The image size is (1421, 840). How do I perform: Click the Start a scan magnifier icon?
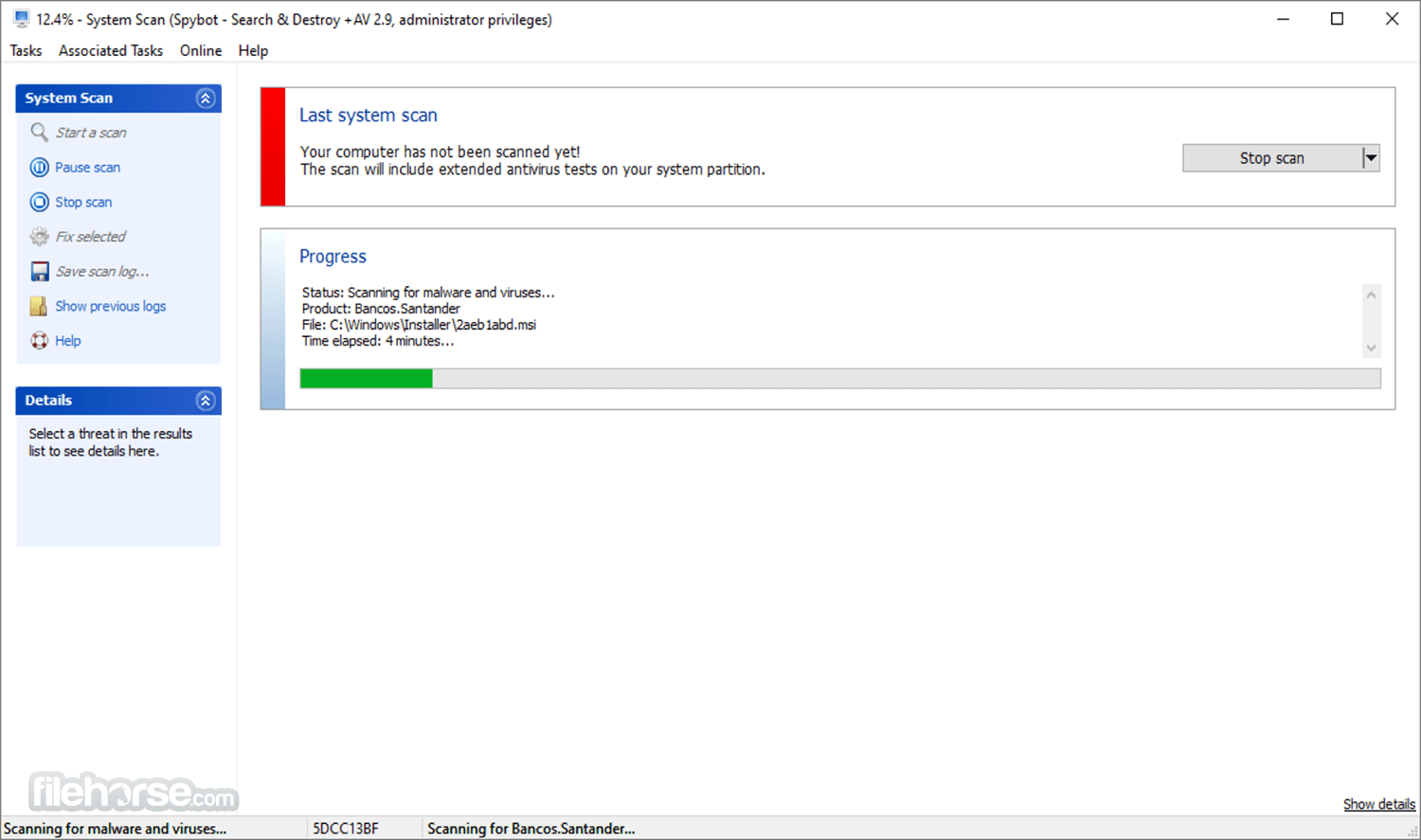pos(39,133)
